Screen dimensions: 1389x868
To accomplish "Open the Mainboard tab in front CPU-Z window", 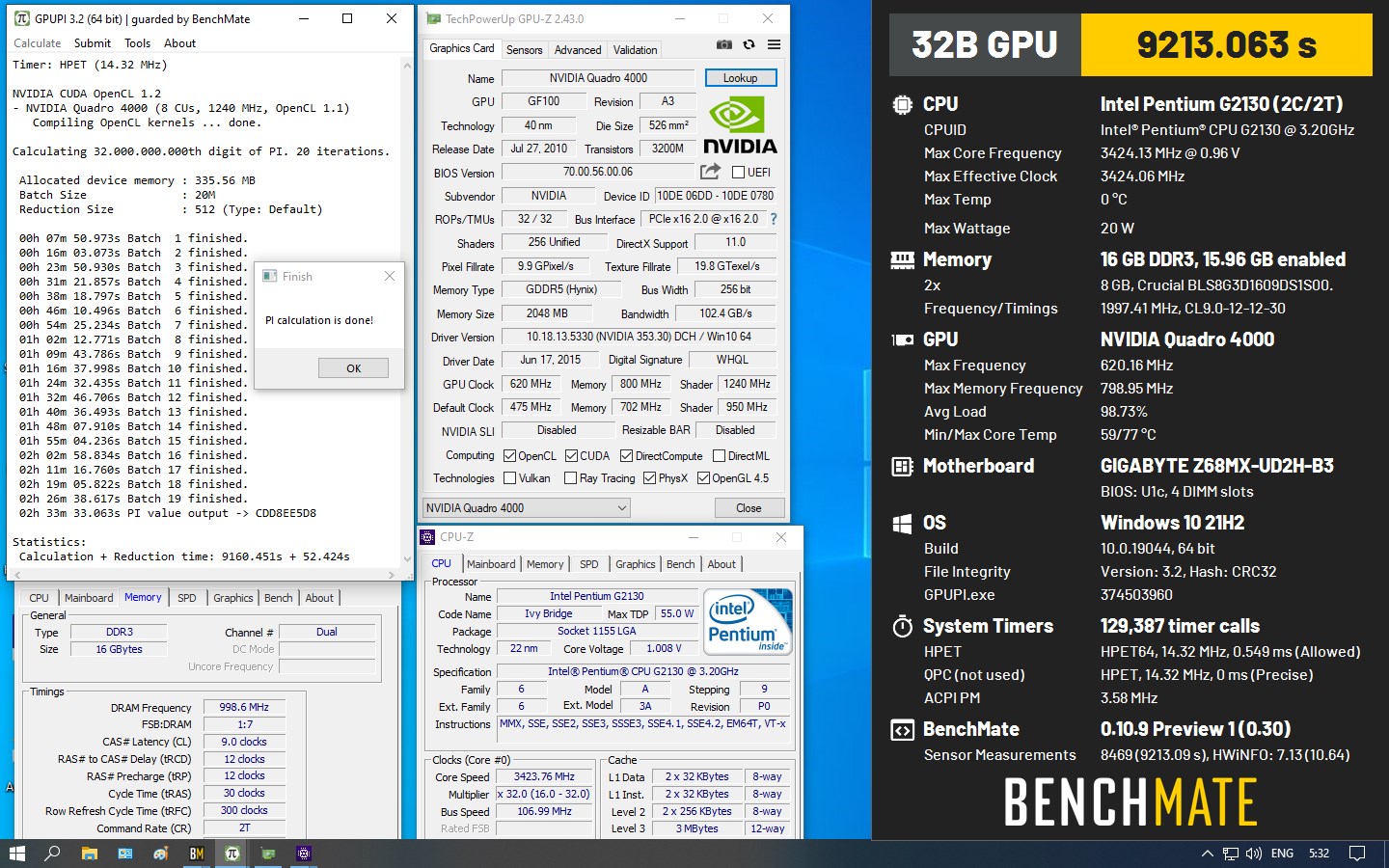I will (x=491, y=564).
